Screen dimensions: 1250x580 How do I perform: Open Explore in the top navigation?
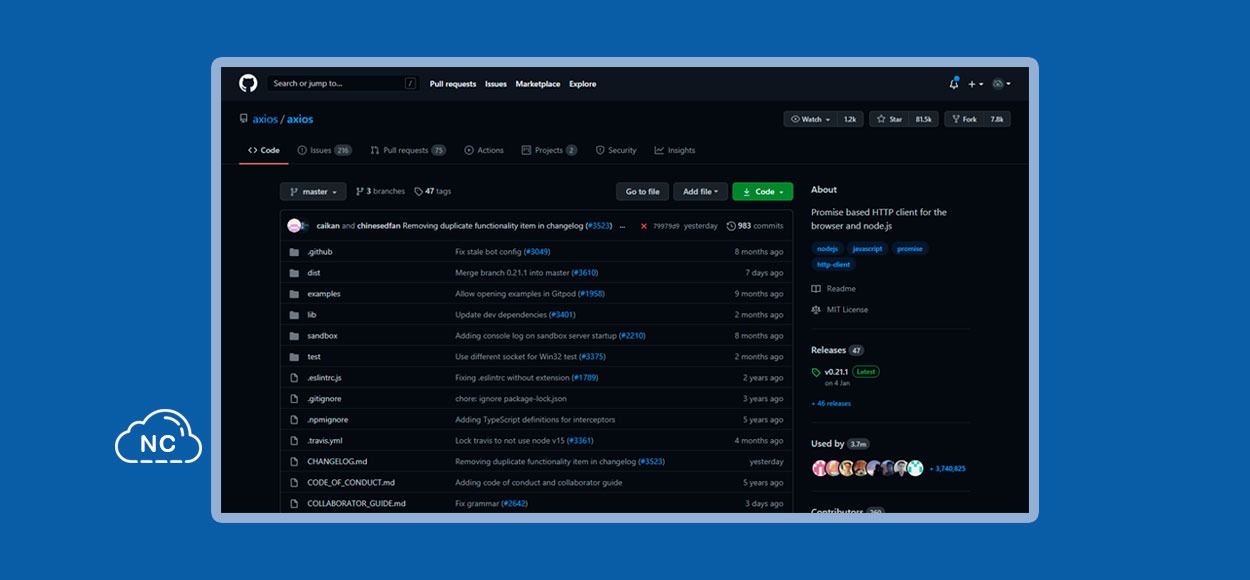point(583,84)
